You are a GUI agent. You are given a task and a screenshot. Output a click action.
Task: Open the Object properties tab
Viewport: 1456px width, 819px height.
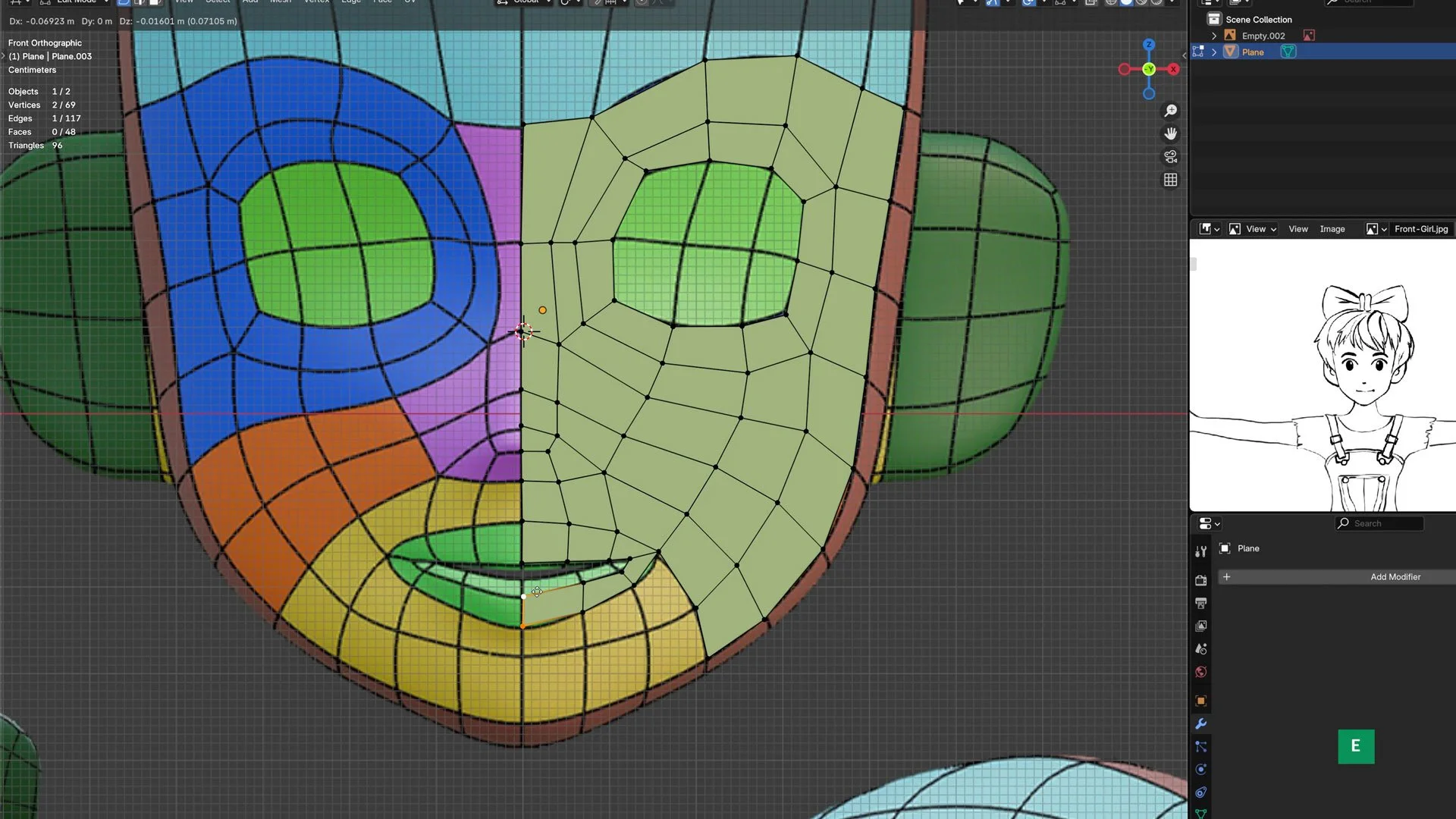[1200, 701]
